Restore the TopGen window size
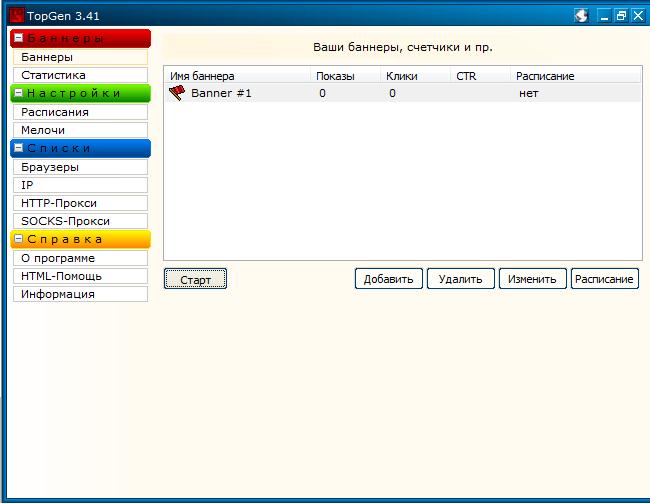The image size is (650, 504). click(x=621, y=16)
